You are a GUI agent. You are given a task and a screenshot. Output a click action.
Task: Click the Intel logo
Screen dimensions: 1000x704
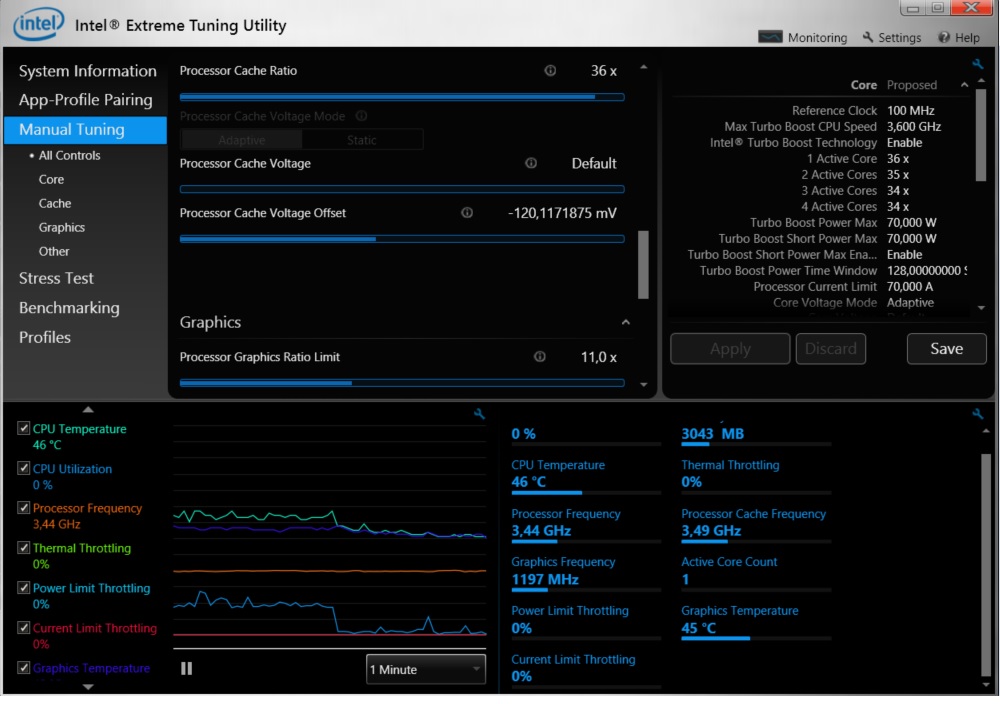38,24
